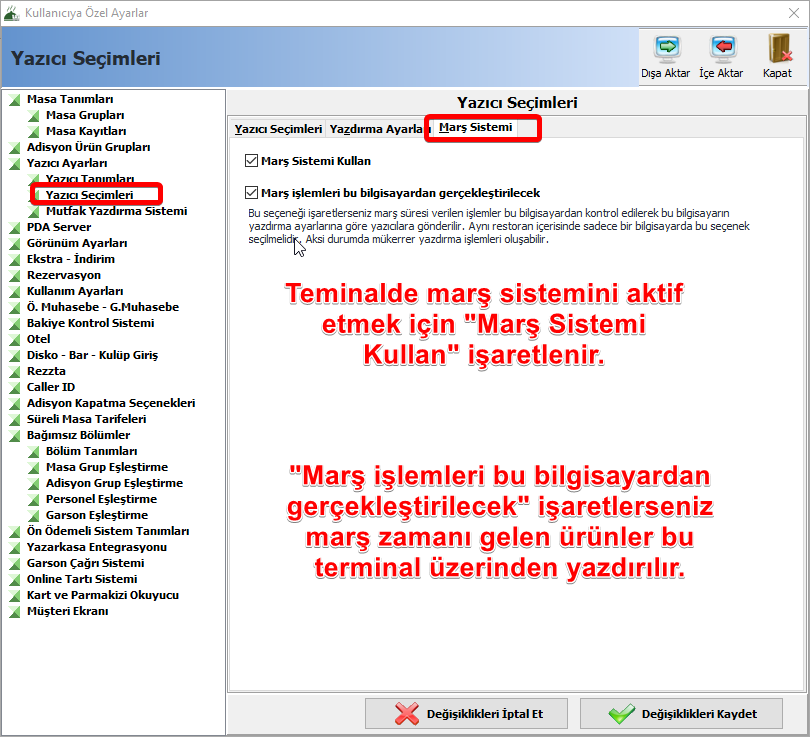The width and height of the screenshot is (810, 737).
Task: Click the Dışa Aktar export icon
Action: point(667,49)
